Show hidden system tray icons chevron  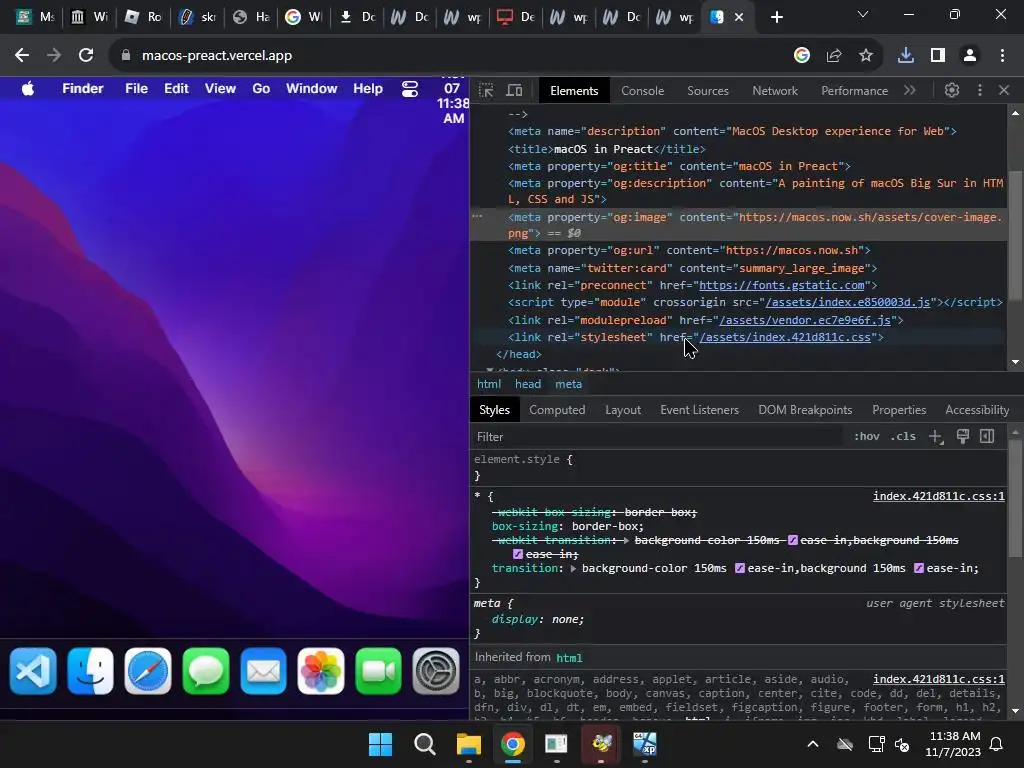[x=813, y=744]
